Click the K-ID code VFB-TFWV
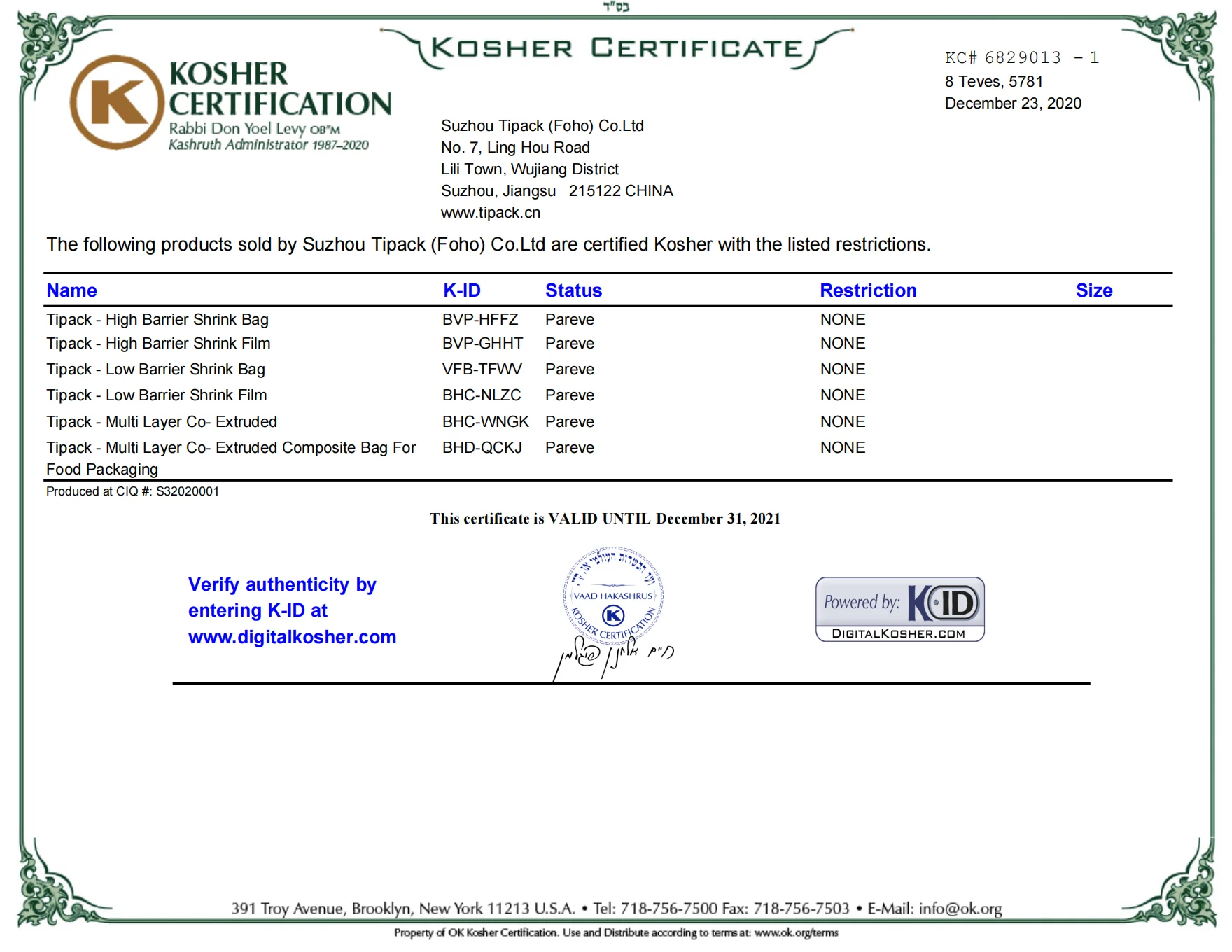The image size is (1232, 952). click(x=482, y=370)
